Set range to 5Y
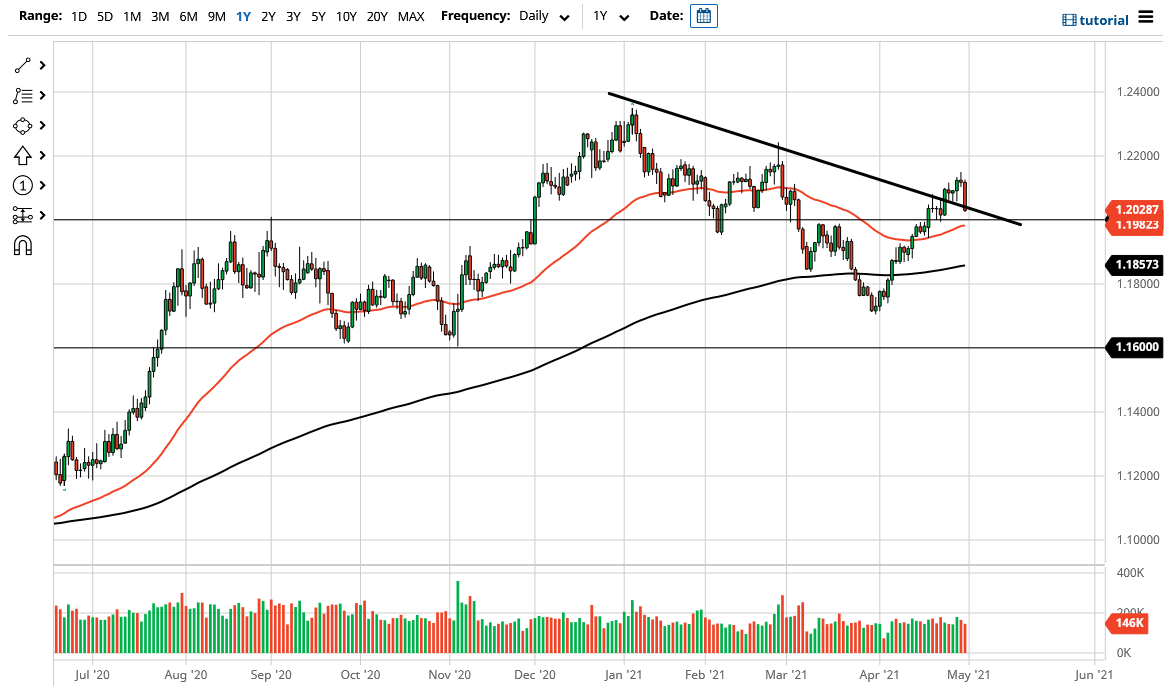Image resolution: width=1170 pixels, height=699 pixels. tap(319, 16)
